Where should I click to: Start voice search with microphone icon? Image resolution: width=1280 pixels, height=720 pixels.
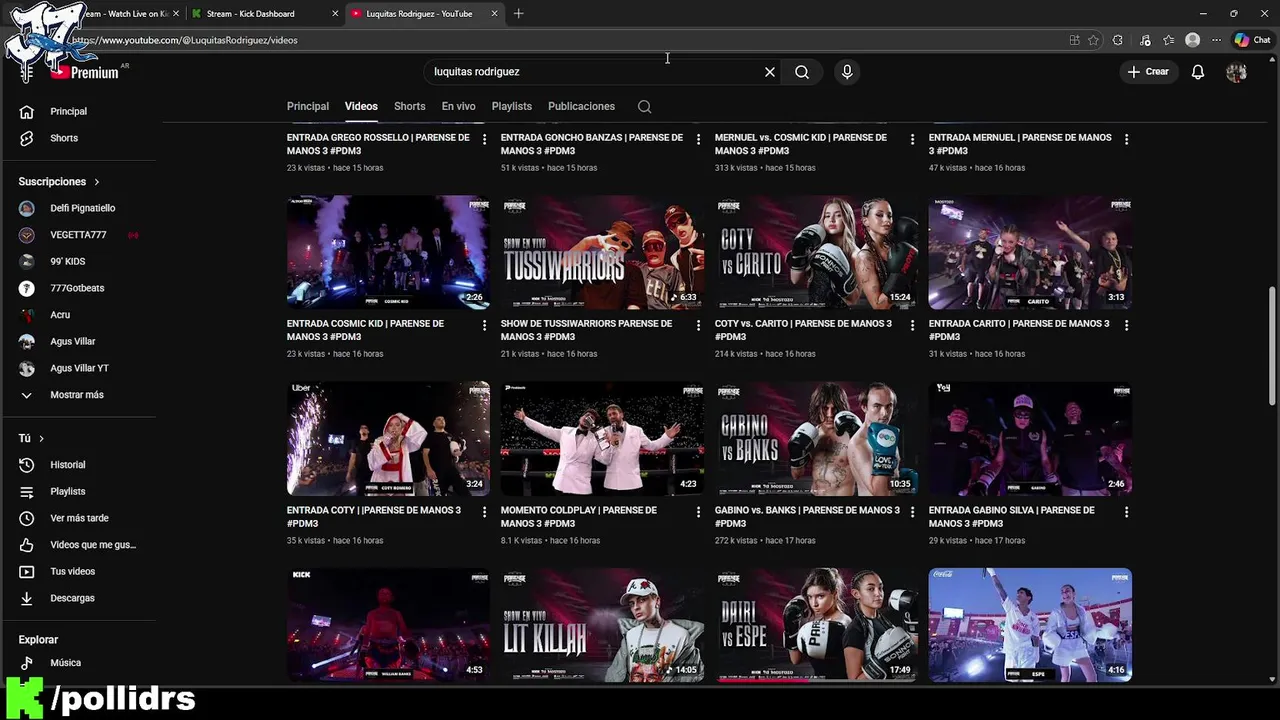pos(847,72)
